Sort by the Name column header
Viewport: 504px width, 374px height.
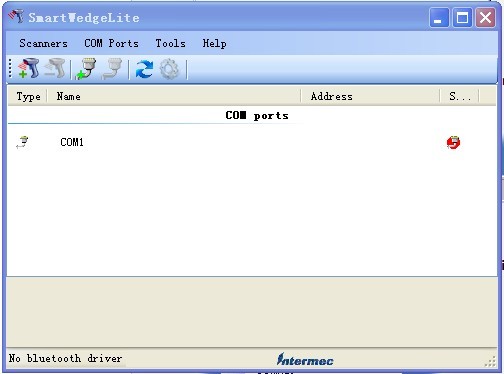coord(174,96)
